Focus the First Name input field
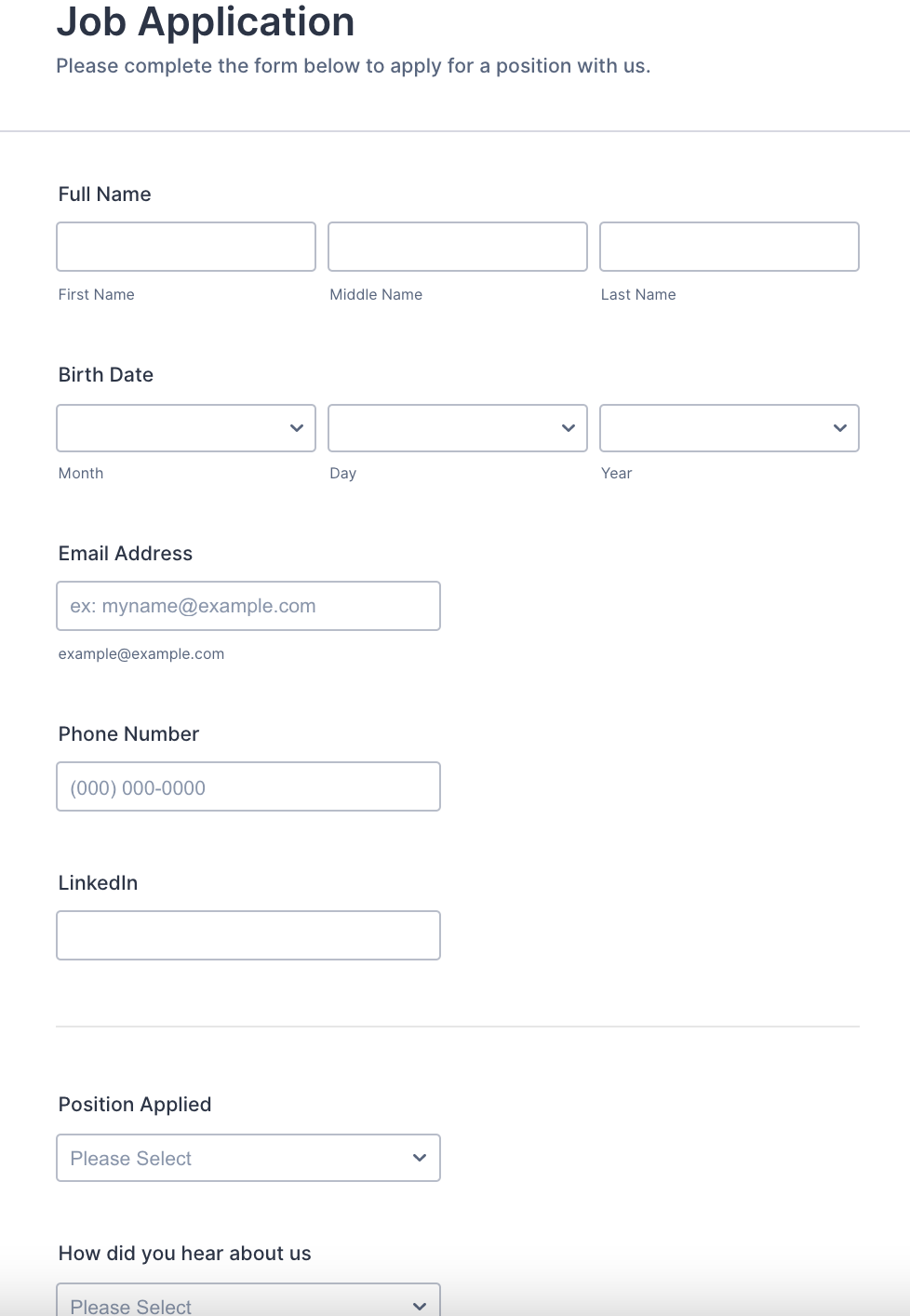910x1316 pixels. [x=186, y=247]
